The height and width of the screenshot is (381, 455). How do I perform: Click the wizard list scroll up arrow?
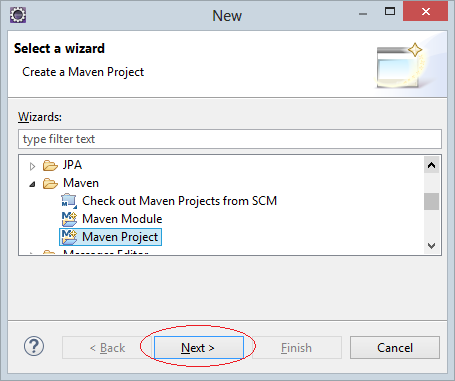tap(431, 165)
